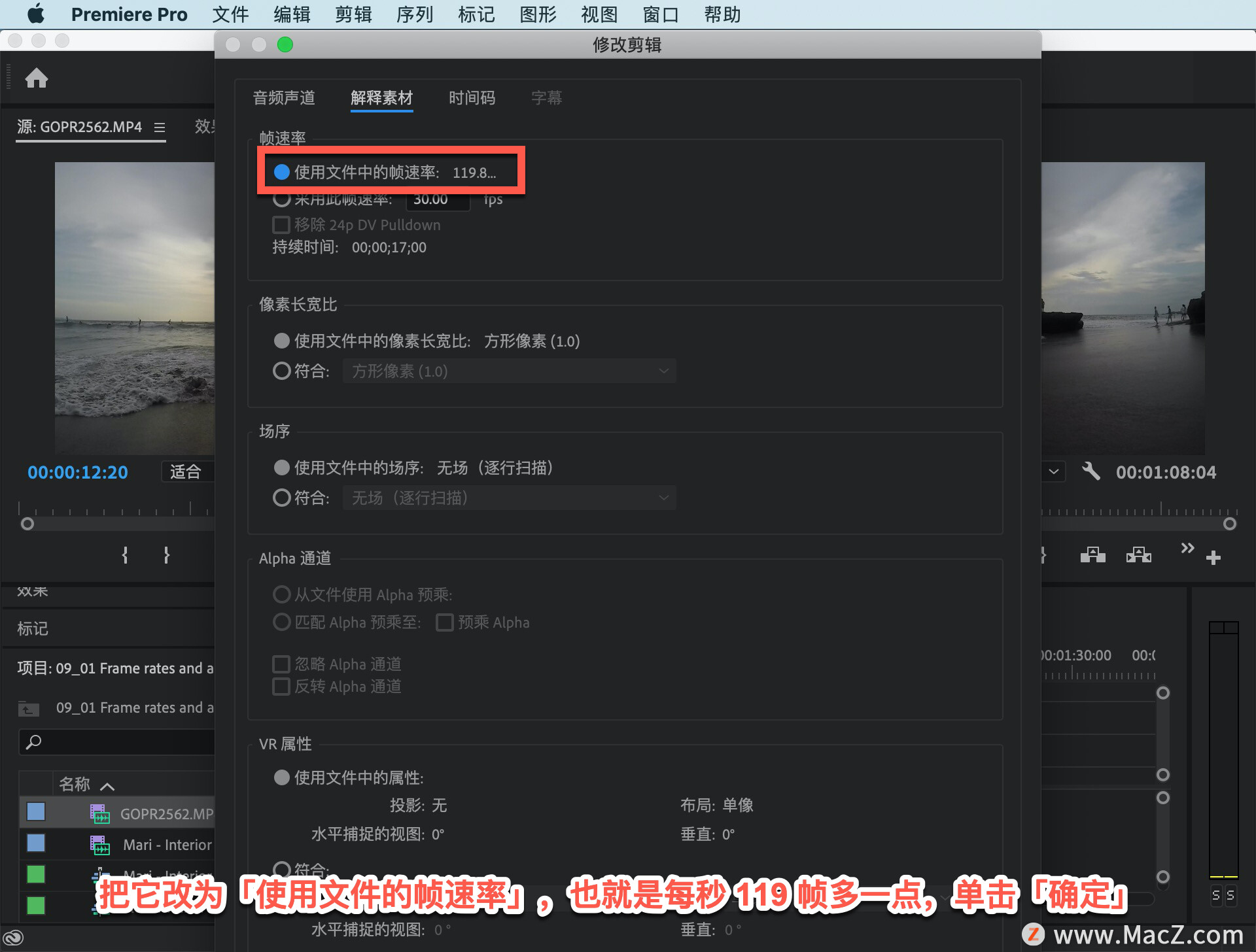This screenshot has height=952, width=1256.
Task: Click the Extract button icon
Action: [x=1138, y=556]
